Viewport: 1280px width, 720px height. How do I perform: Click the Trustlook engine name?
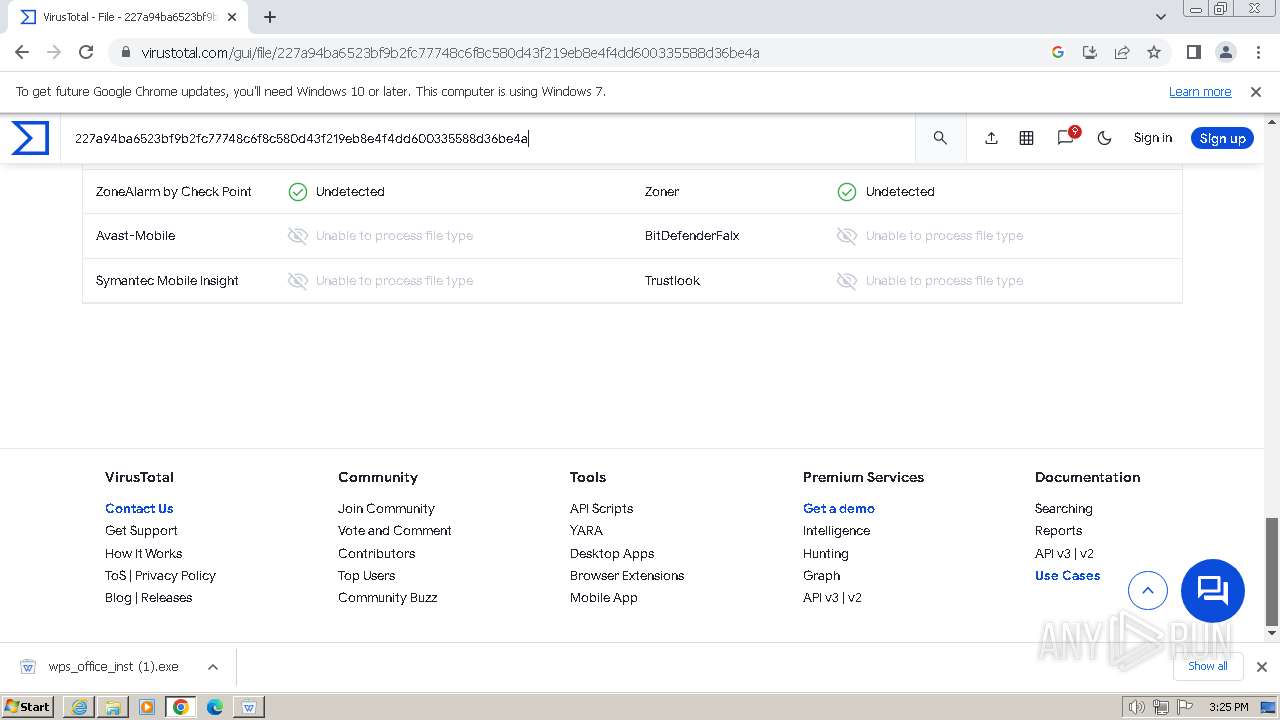pyautogui.click(x=672, y=280)
